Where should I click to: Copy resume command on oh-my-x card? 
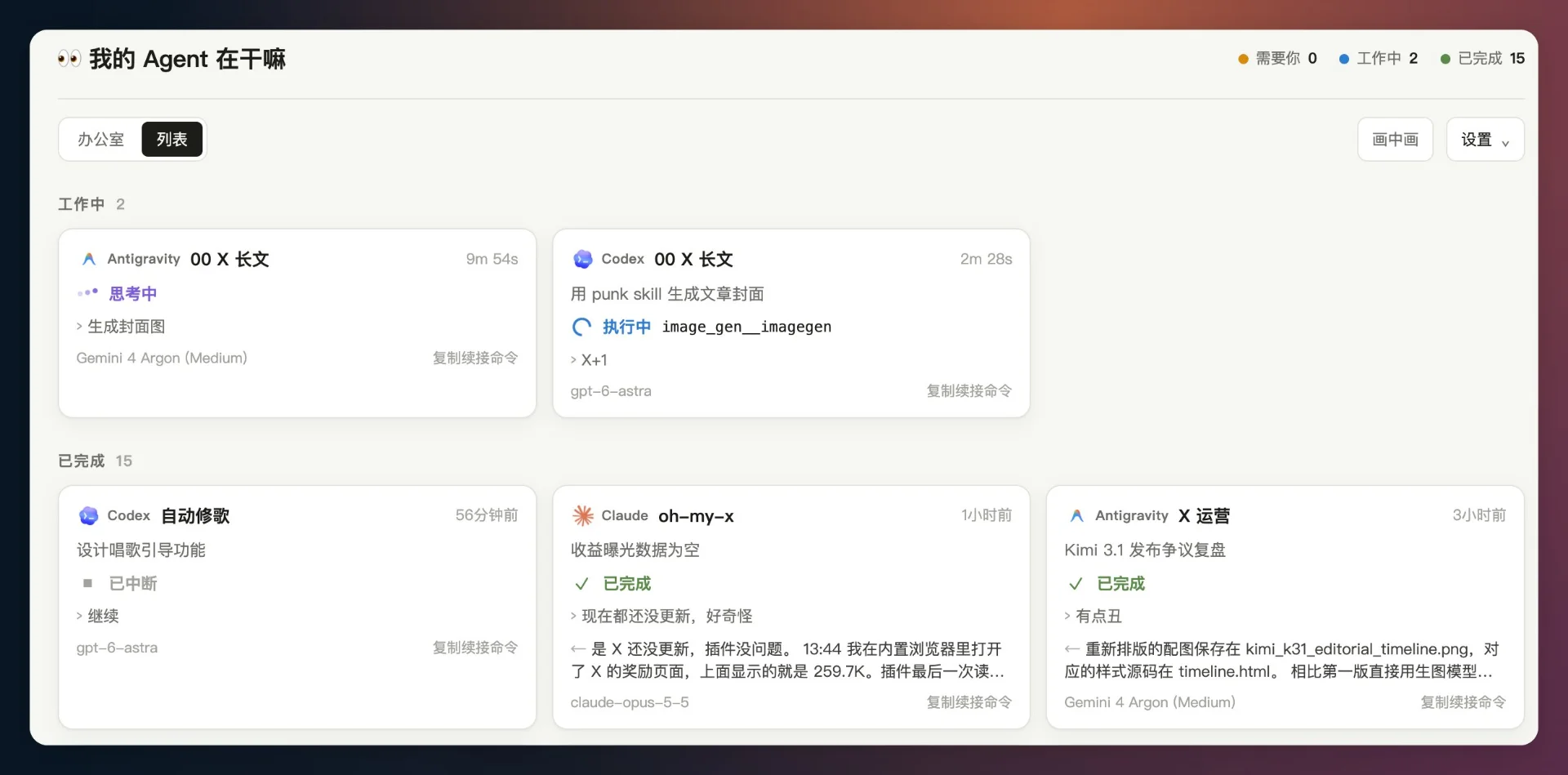point(969,702)
